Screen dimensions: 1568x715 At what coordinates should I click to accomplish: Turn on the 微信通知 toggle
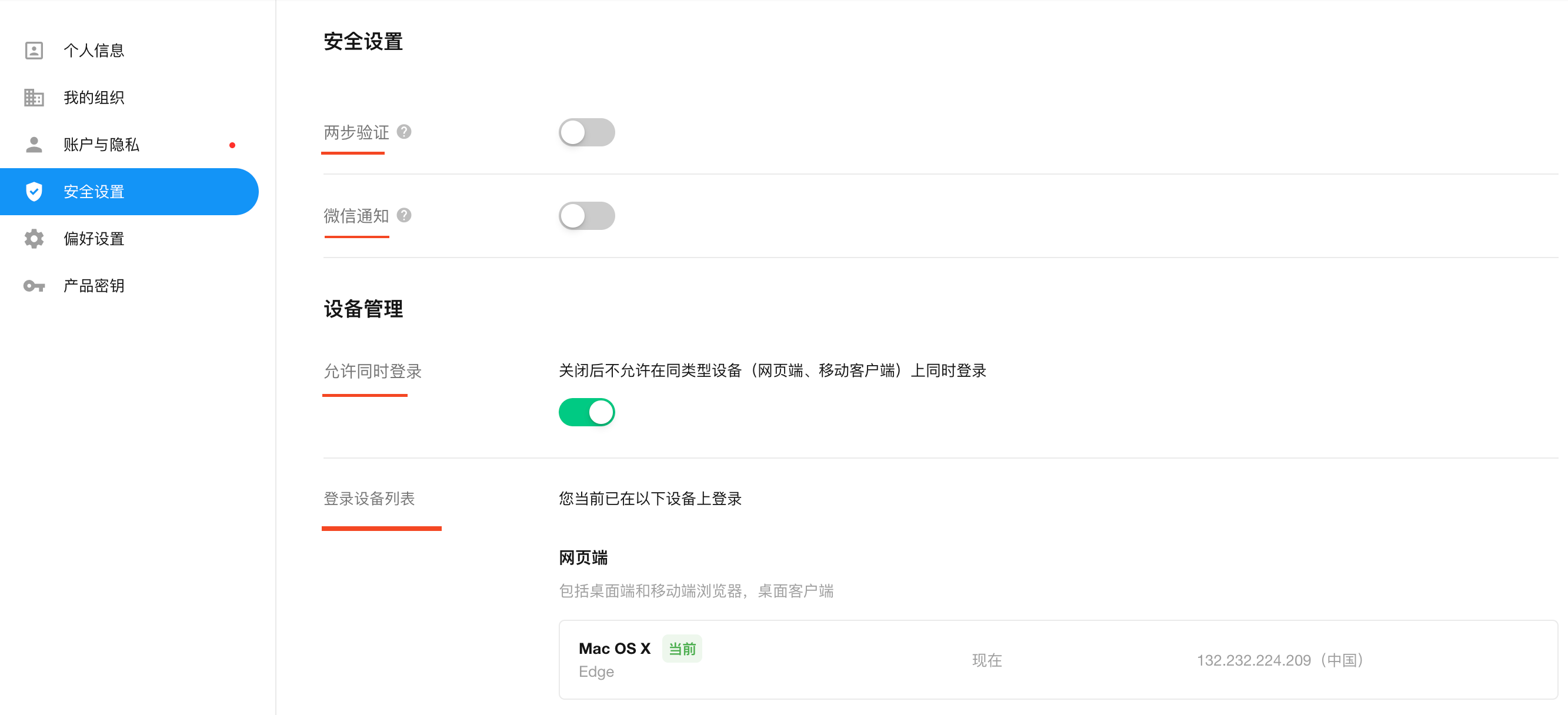(x=586, y=216)
